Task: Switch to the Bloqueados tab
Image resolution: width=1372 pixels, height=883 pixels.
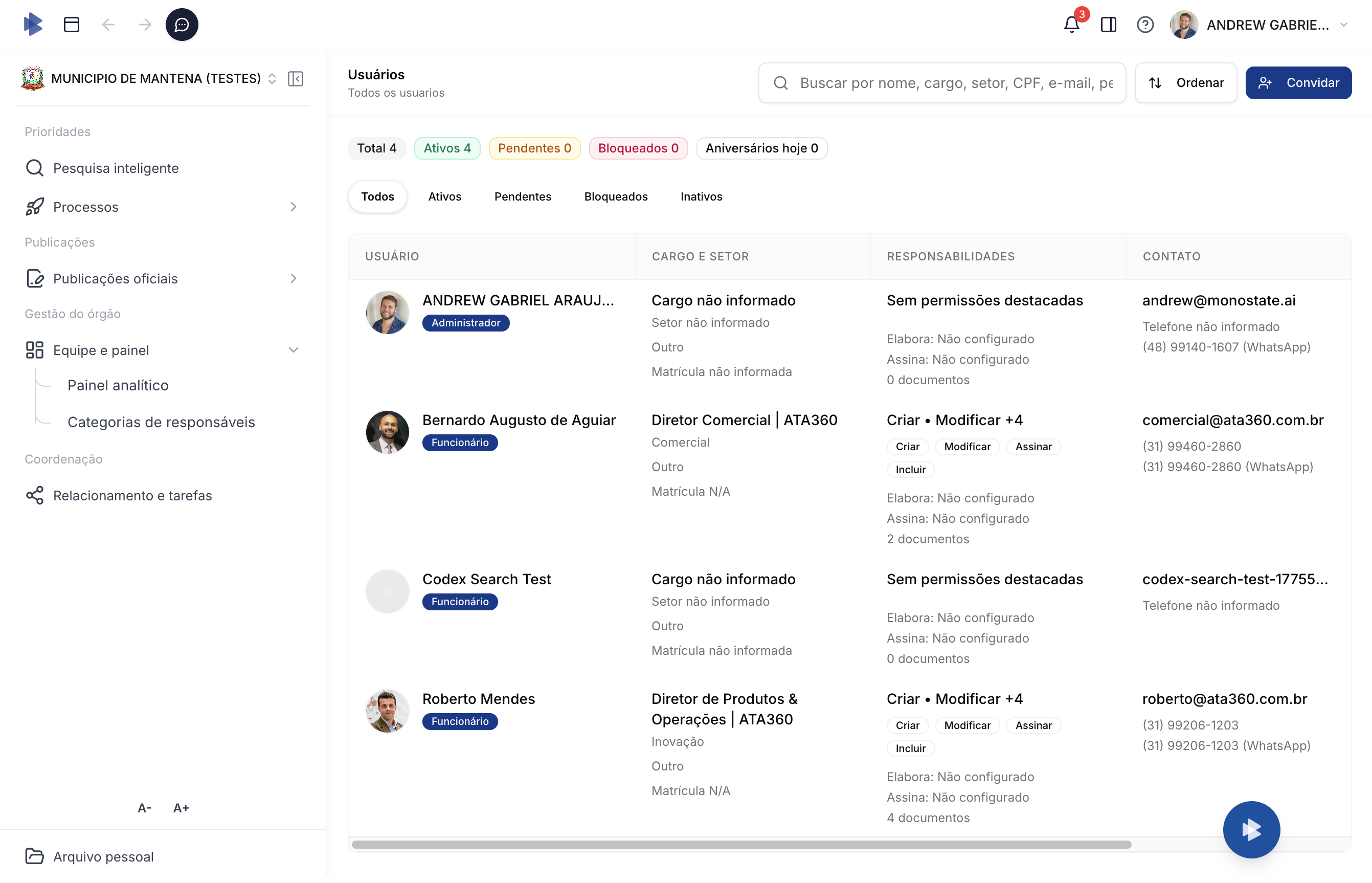Action: point(616,196)
